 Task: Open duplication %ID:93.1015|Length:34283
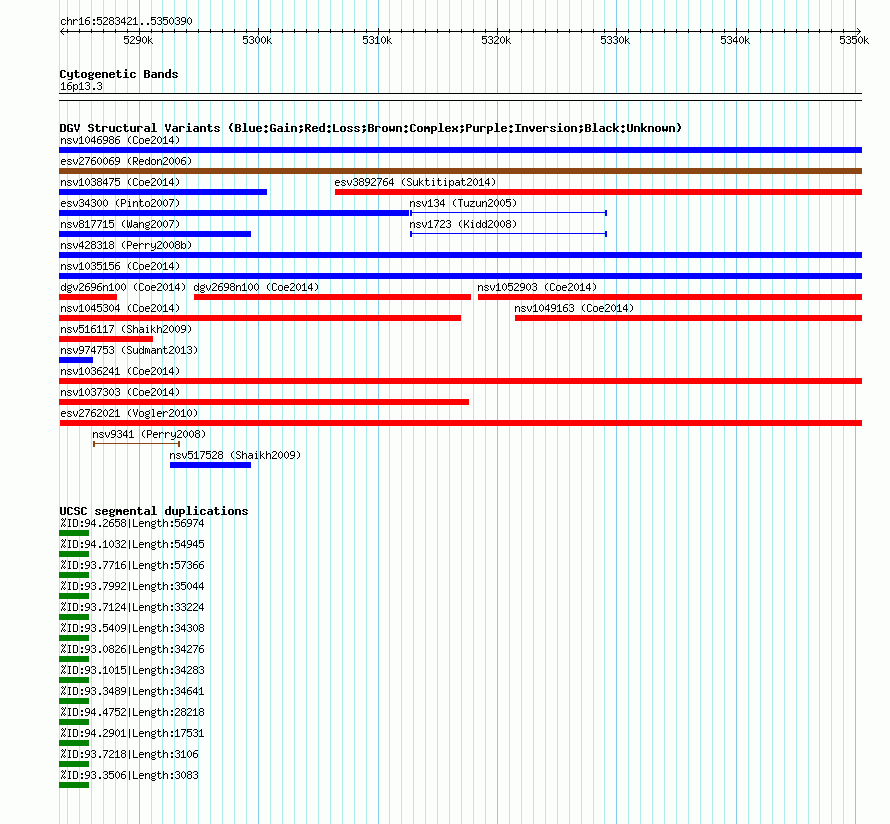click(132, 670)
